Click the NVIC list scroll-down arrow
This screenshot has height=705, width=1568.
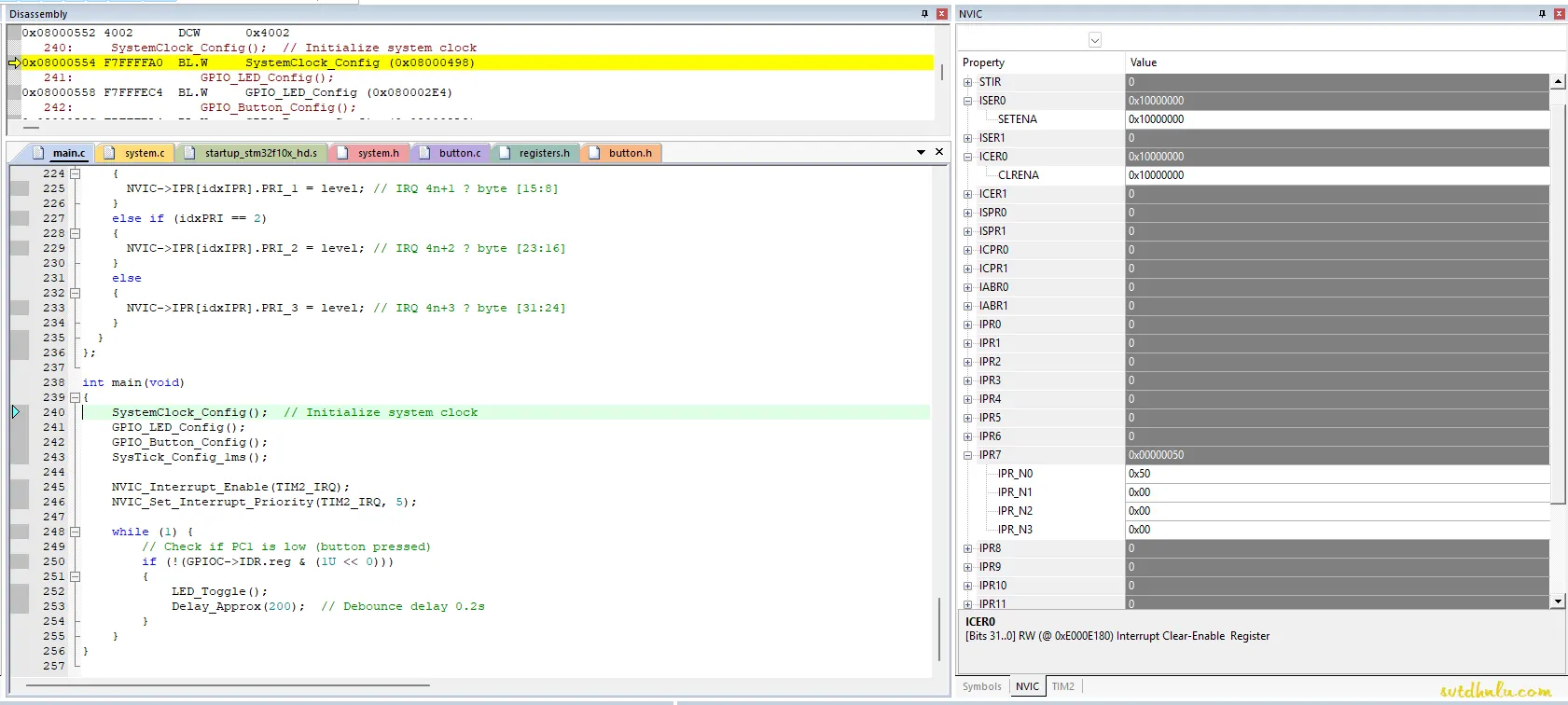[1558, 601]
